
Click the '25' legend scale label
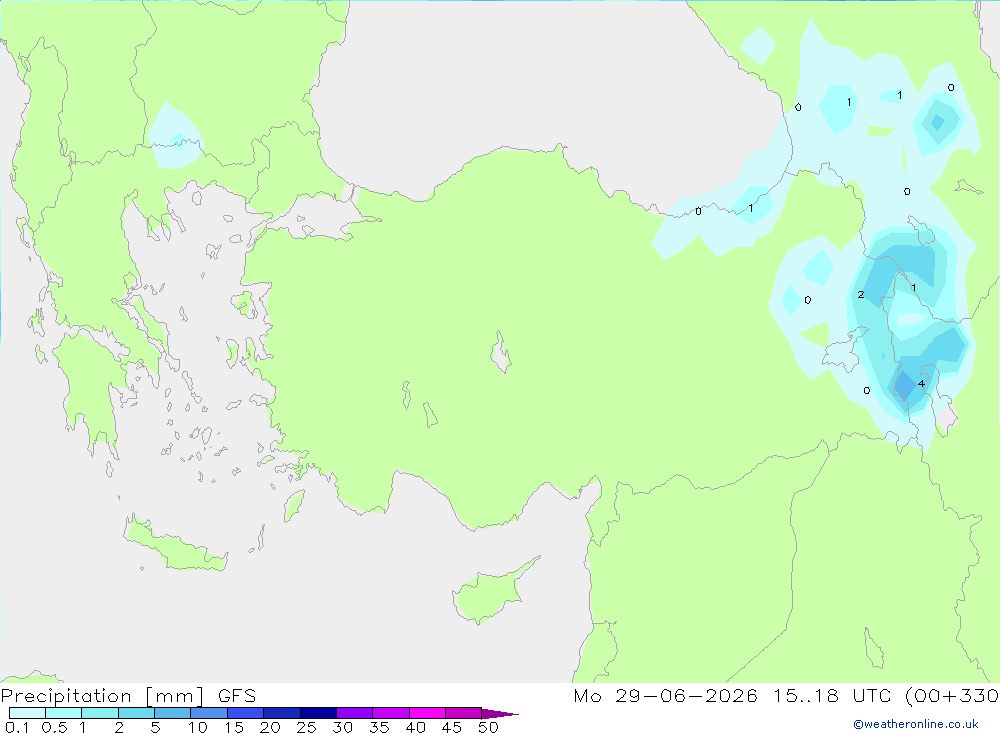[306, 727]
